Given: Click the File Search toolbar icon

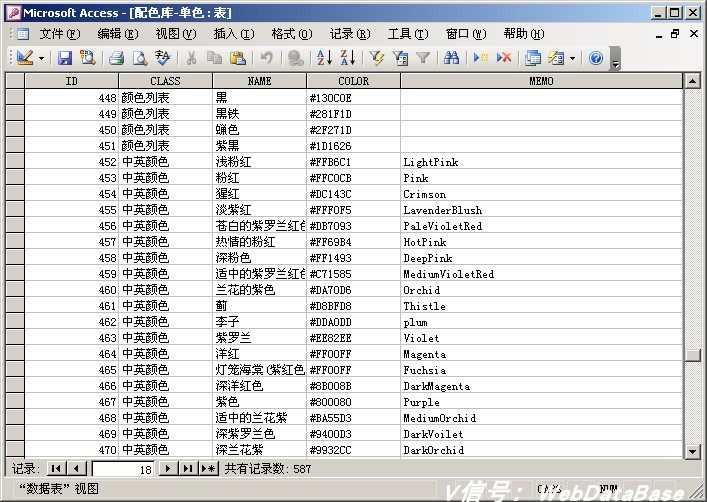Looking at the screenshot, I should pyautogui.click(x=87, y=58).
